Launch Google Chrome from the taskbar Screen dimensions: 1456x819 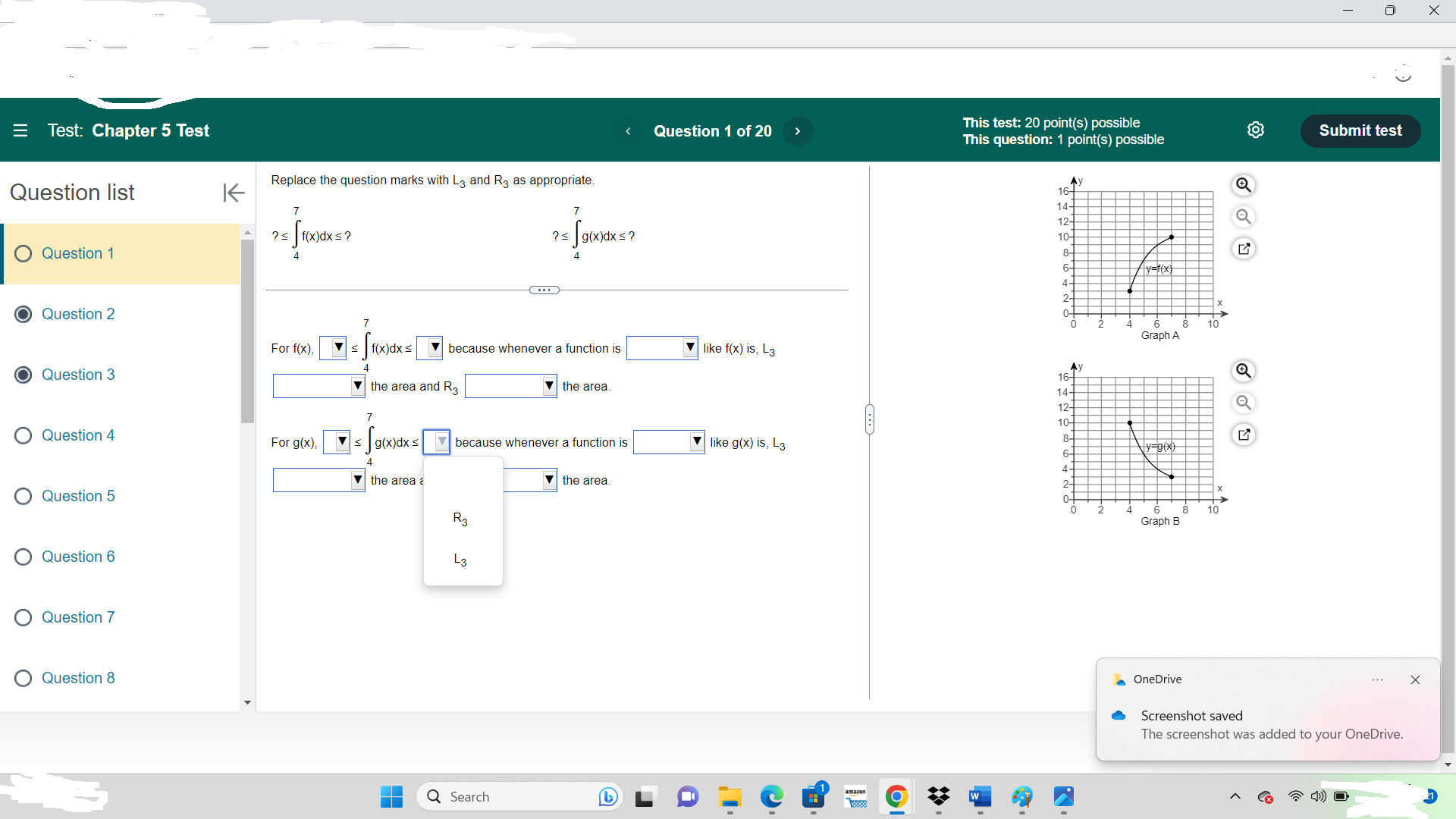pyautogui.click(x=896, y=797)
